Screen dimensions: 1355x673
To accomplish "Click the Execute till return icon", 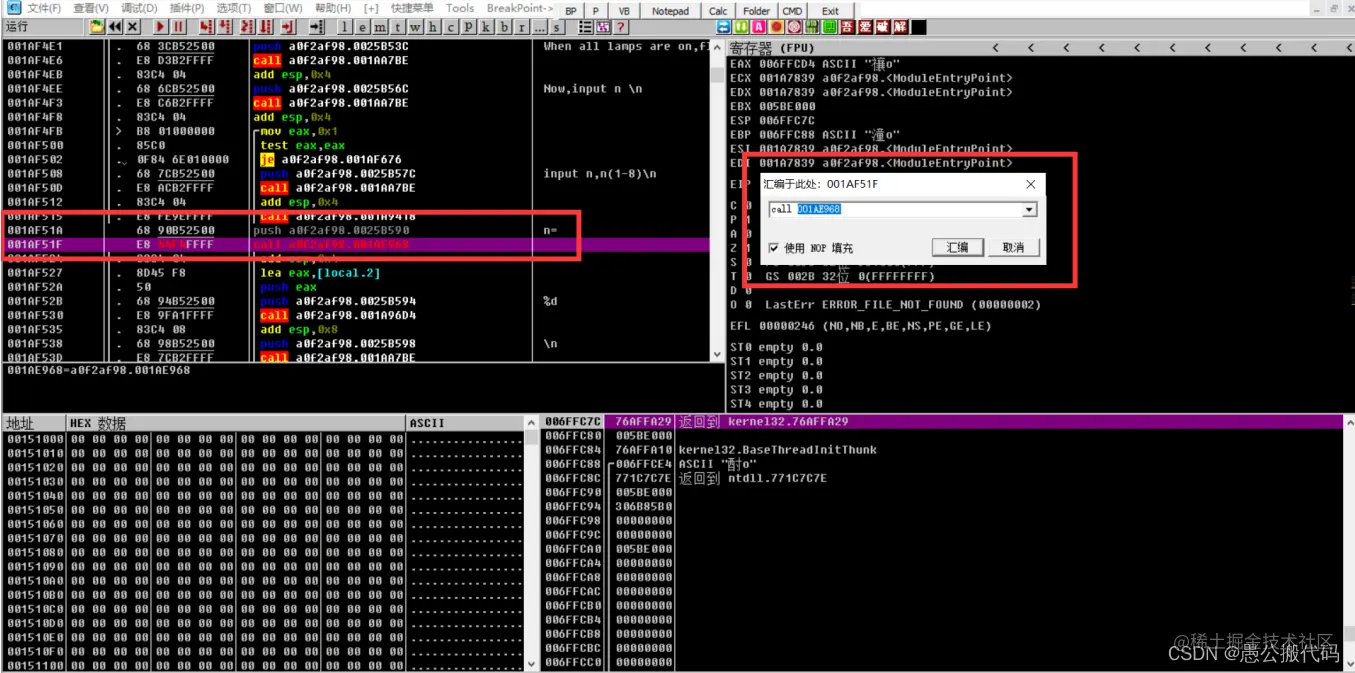I will pos(288,26).
